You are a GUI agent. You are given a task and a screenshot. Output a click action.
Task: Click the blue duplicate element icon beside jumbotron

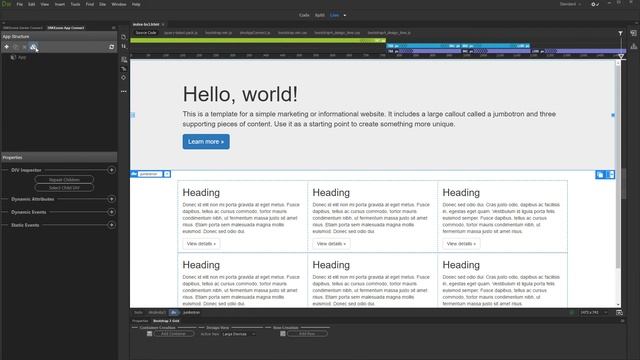[x=600, y=175]
